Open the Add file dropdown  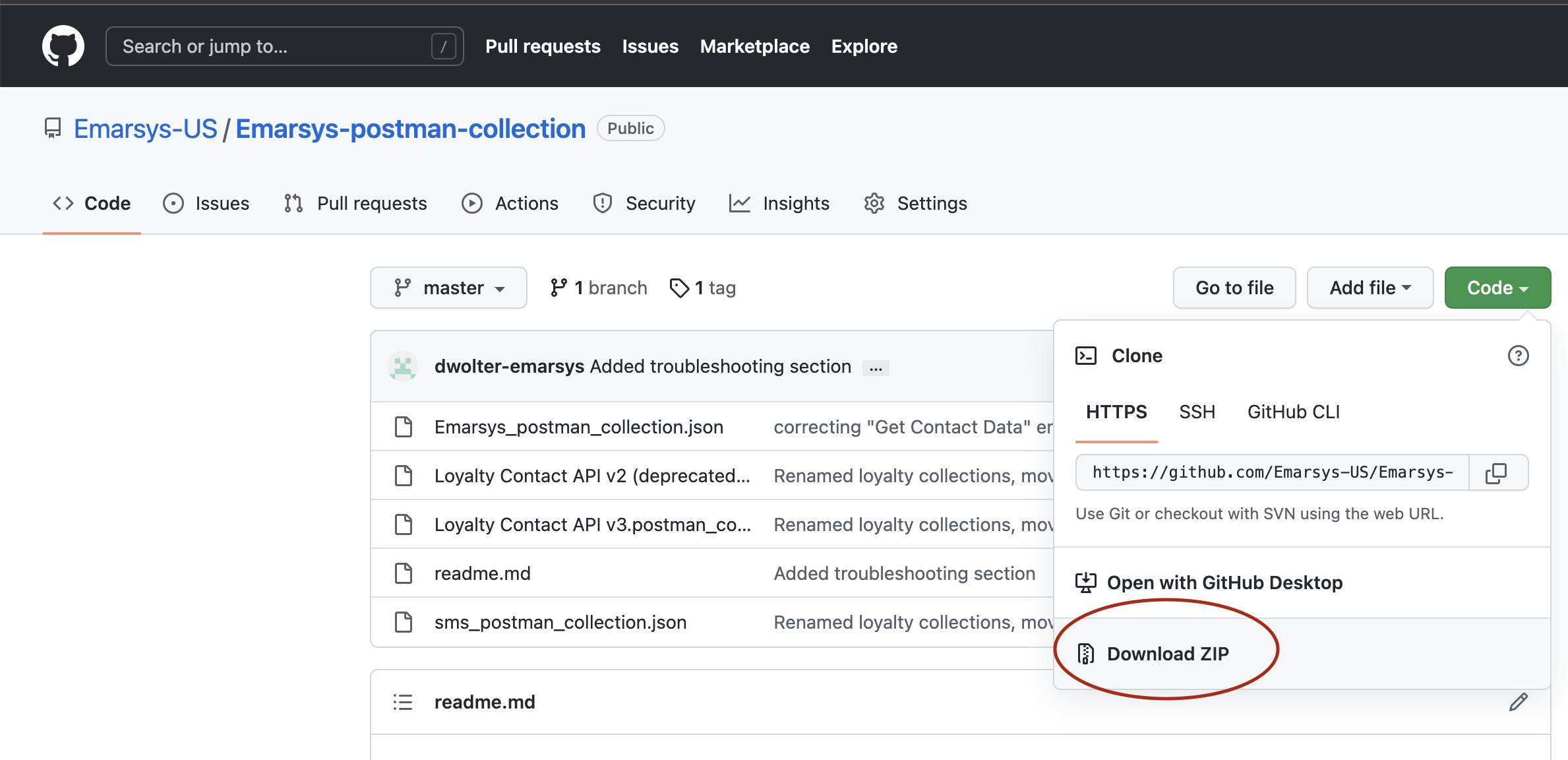tap(1370, 288)
